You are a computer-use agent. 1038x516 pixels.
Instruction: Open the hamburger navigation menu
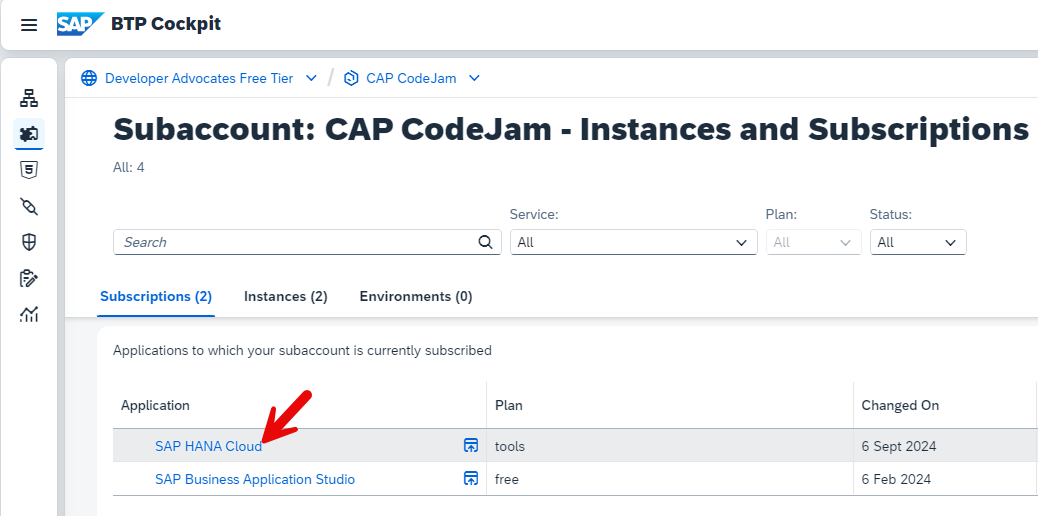[x=28, y=25]
